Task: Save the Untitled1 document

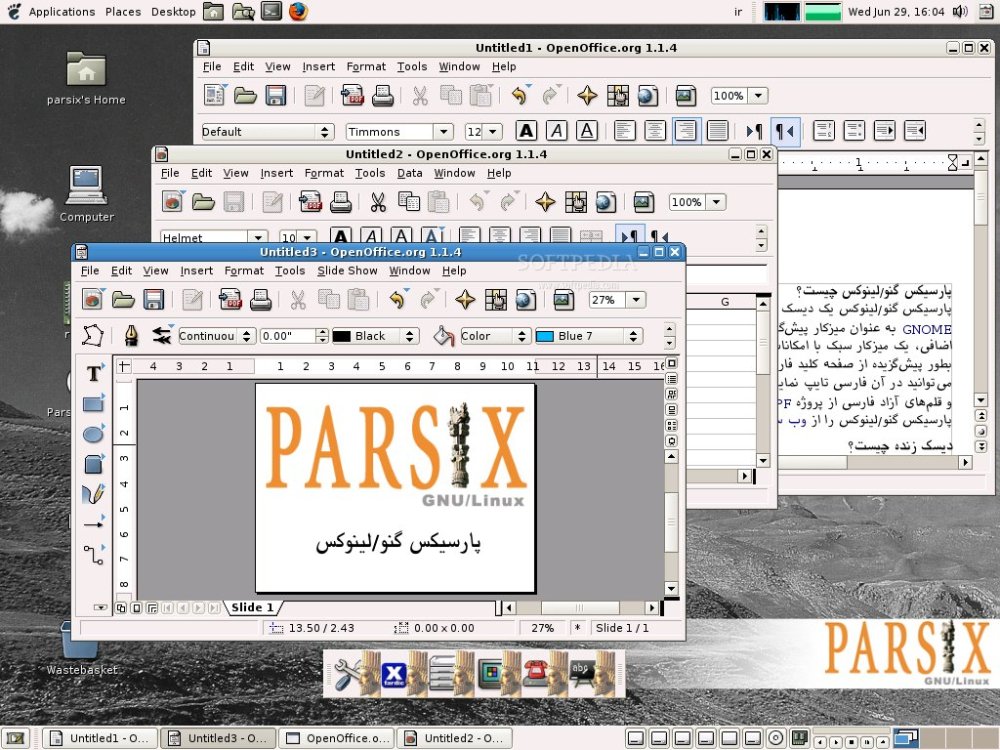Action: (276, 96)
